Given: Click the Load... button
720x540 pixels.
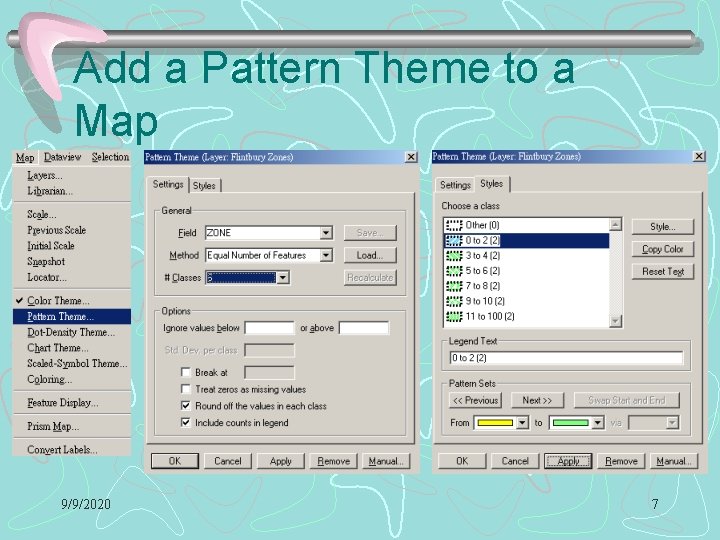Looking at the screenshot, I should point(370,255).
